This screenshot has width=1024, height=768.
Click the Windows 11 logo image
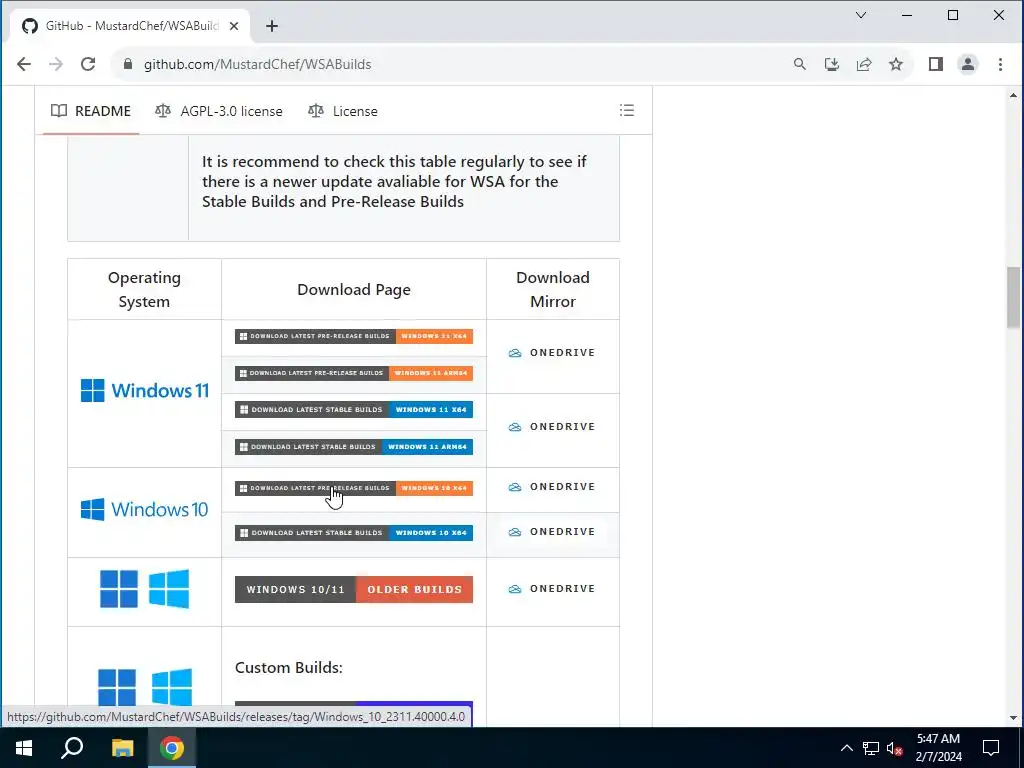pyautogui.click(x=144, y=391)
